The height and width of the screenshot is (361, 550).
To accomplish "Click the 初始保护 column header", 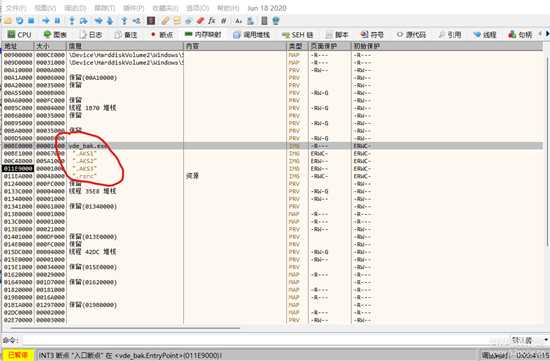I will 447,46.
